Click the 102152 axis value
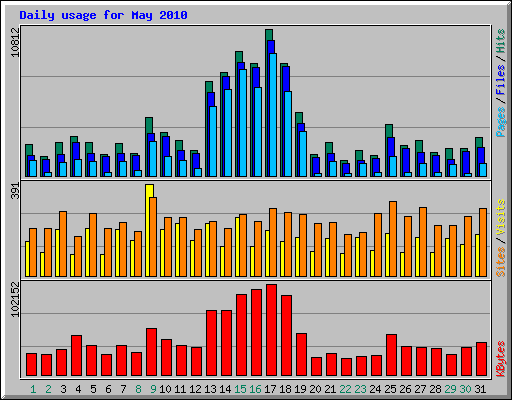Screen dimensions: 512x400 point(15,299)
